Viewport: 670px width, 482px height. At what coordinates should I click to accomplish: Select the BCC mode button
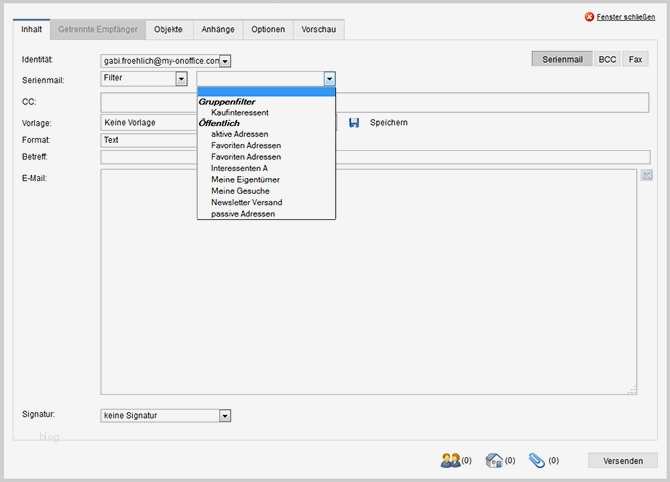[607, 59]
